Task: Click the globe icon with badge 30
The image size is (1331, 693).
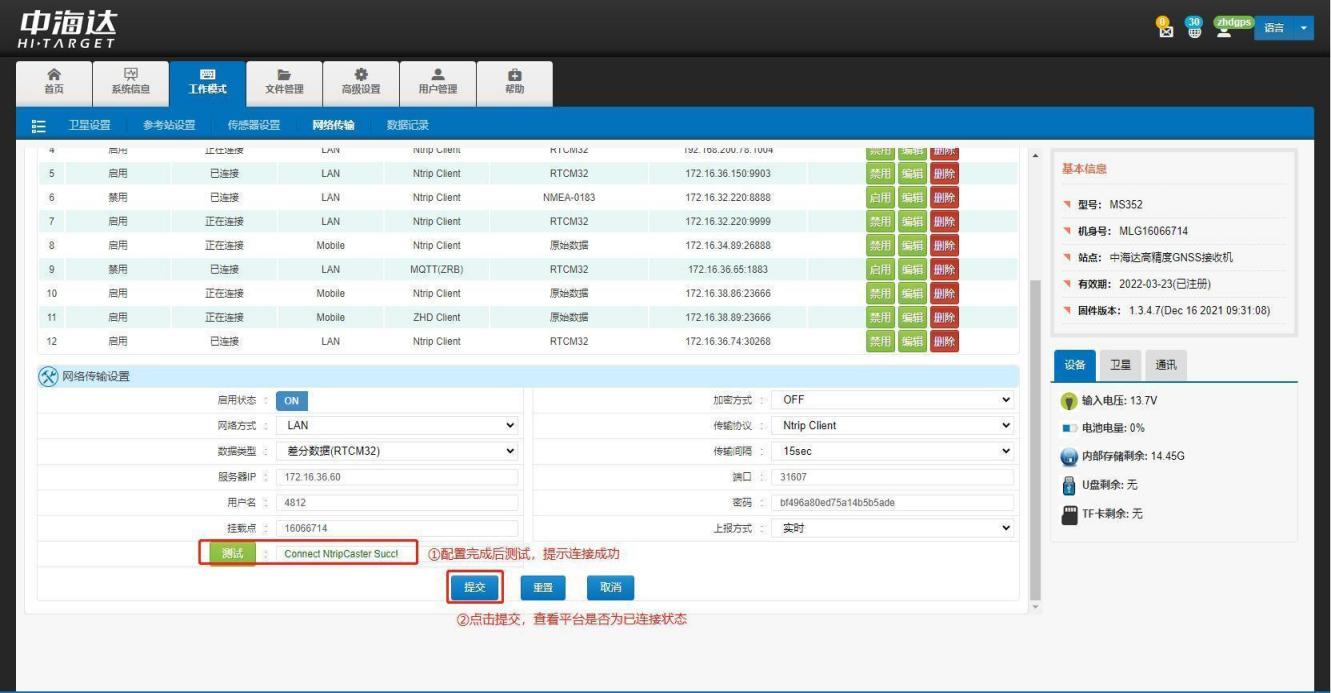Action: pyautogui.click(x=1193, y=28)
